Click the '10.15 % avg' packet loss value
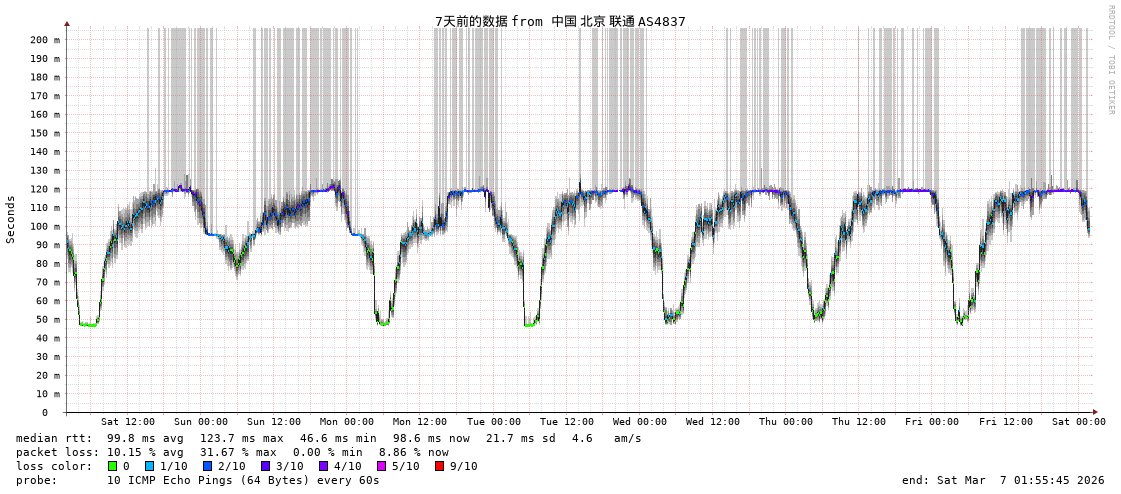 click(145, 452)
